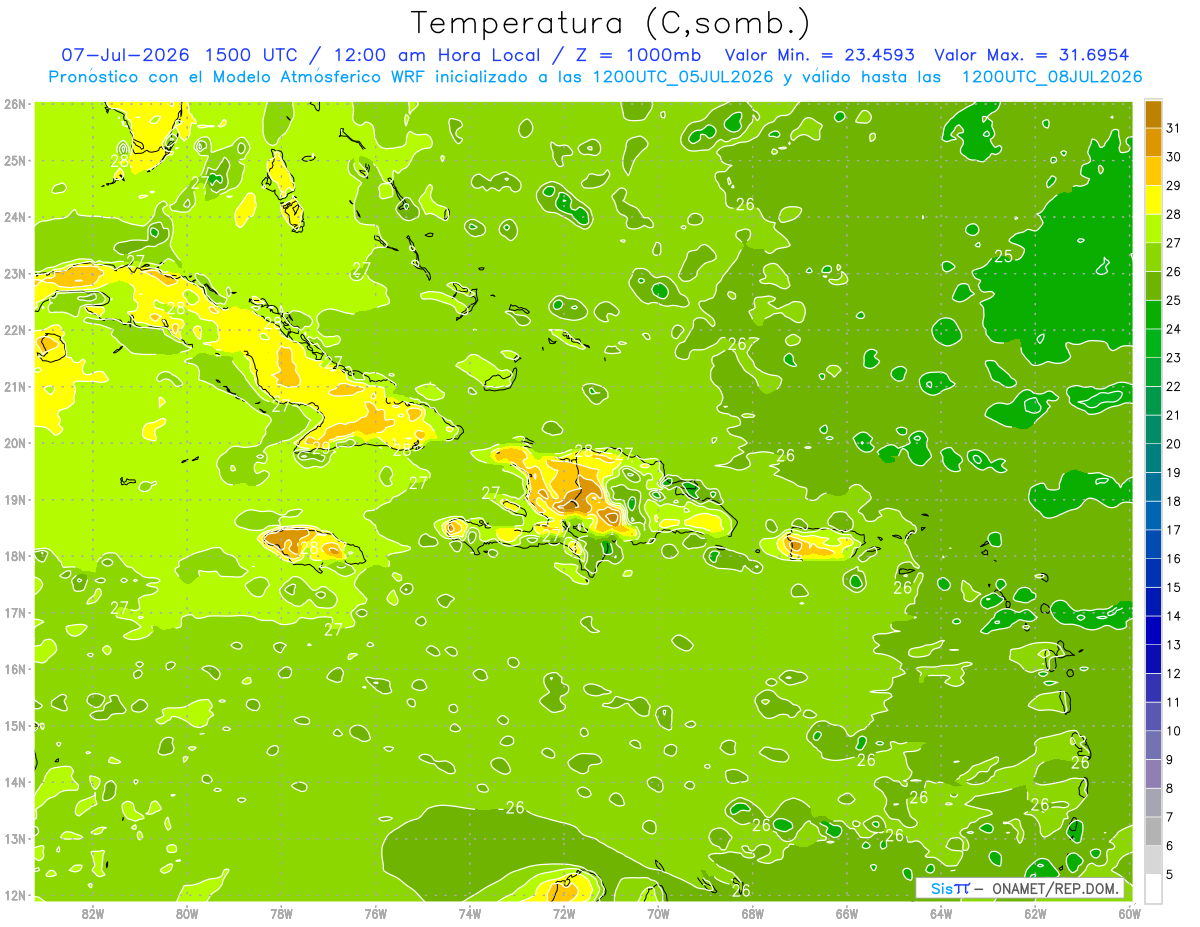
Task: Click the 74W longitude axis label
Action: pyautogui.click(x=470, y=914)
